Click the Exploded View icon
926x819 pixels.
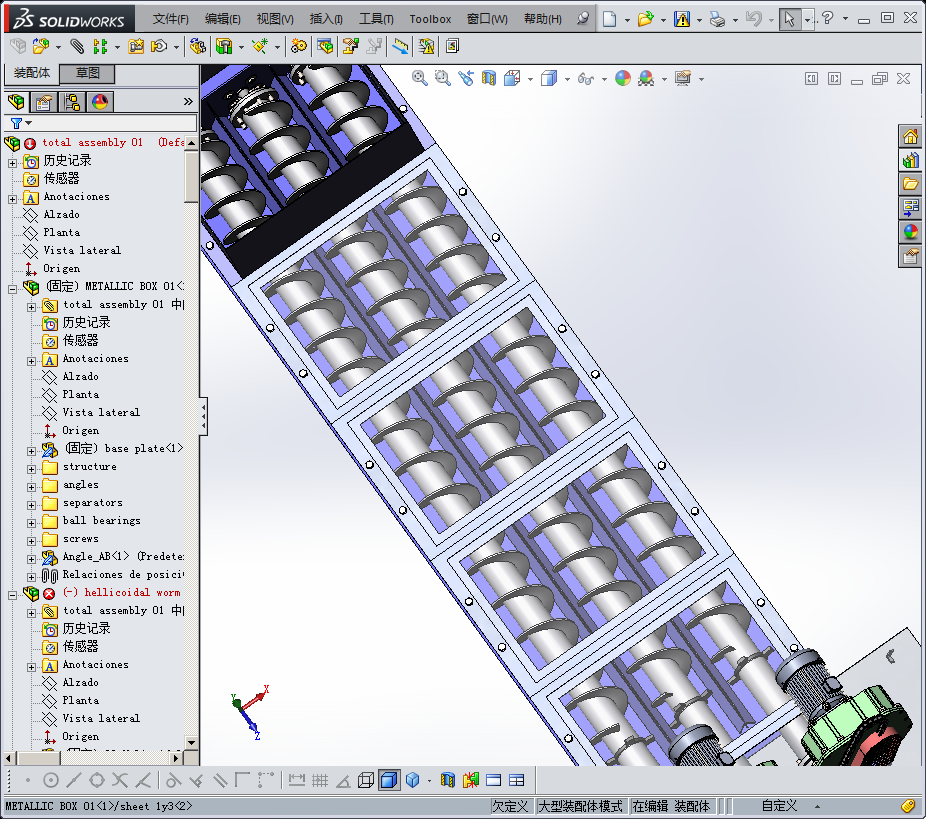click(x=351, y=46)
